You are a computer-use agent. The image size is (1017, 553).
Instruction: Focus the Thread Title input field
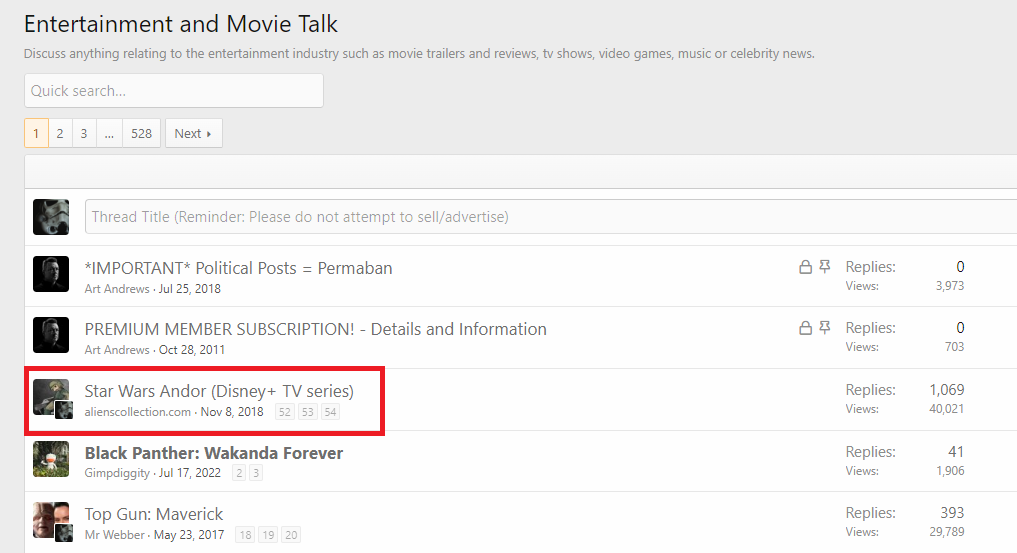coord(551,217)
